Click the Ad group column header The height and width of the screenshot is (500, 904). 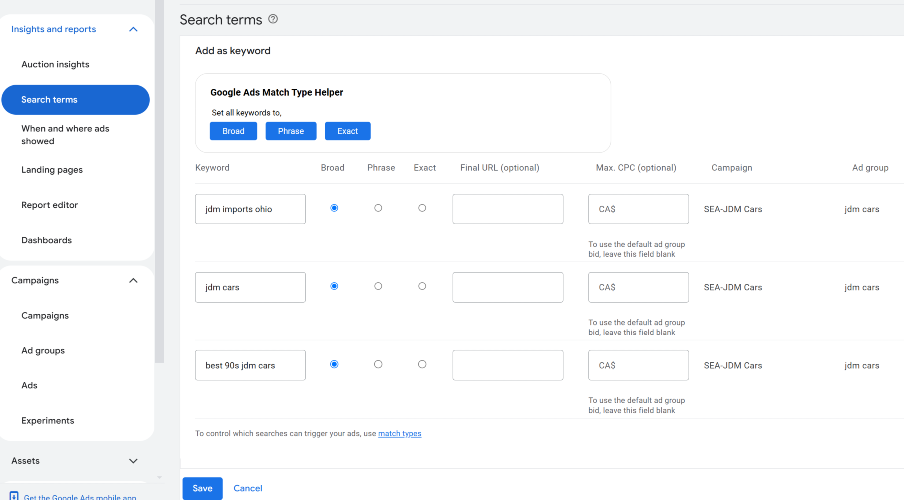pyautogui.click(x=870, y=168)
